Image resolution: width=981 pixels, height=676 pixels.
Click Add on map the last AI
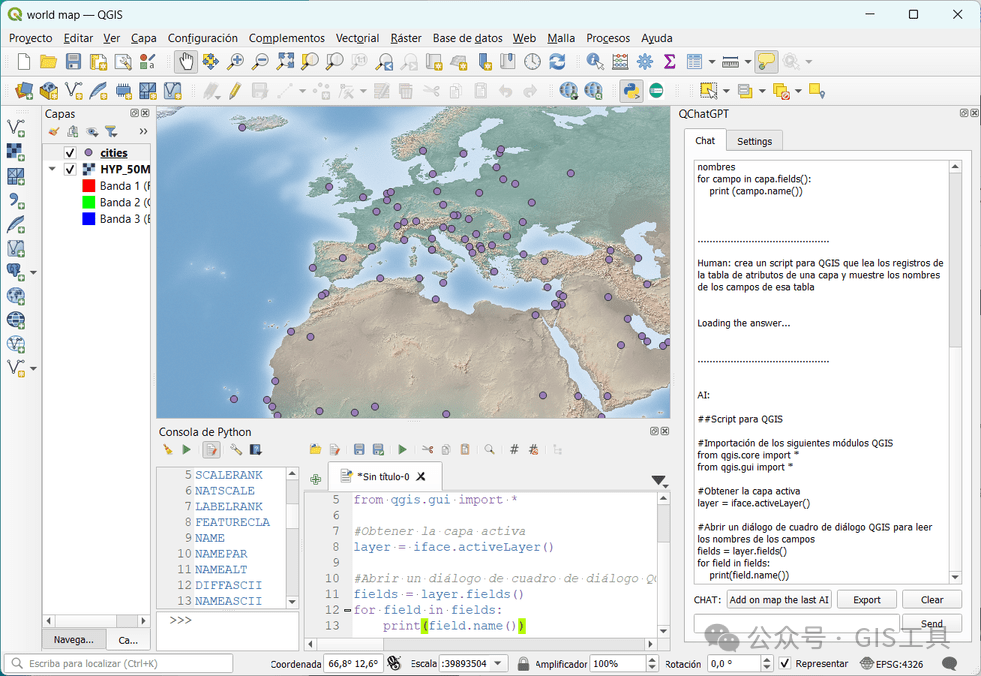pyautogui.click(x=779, y=600)
